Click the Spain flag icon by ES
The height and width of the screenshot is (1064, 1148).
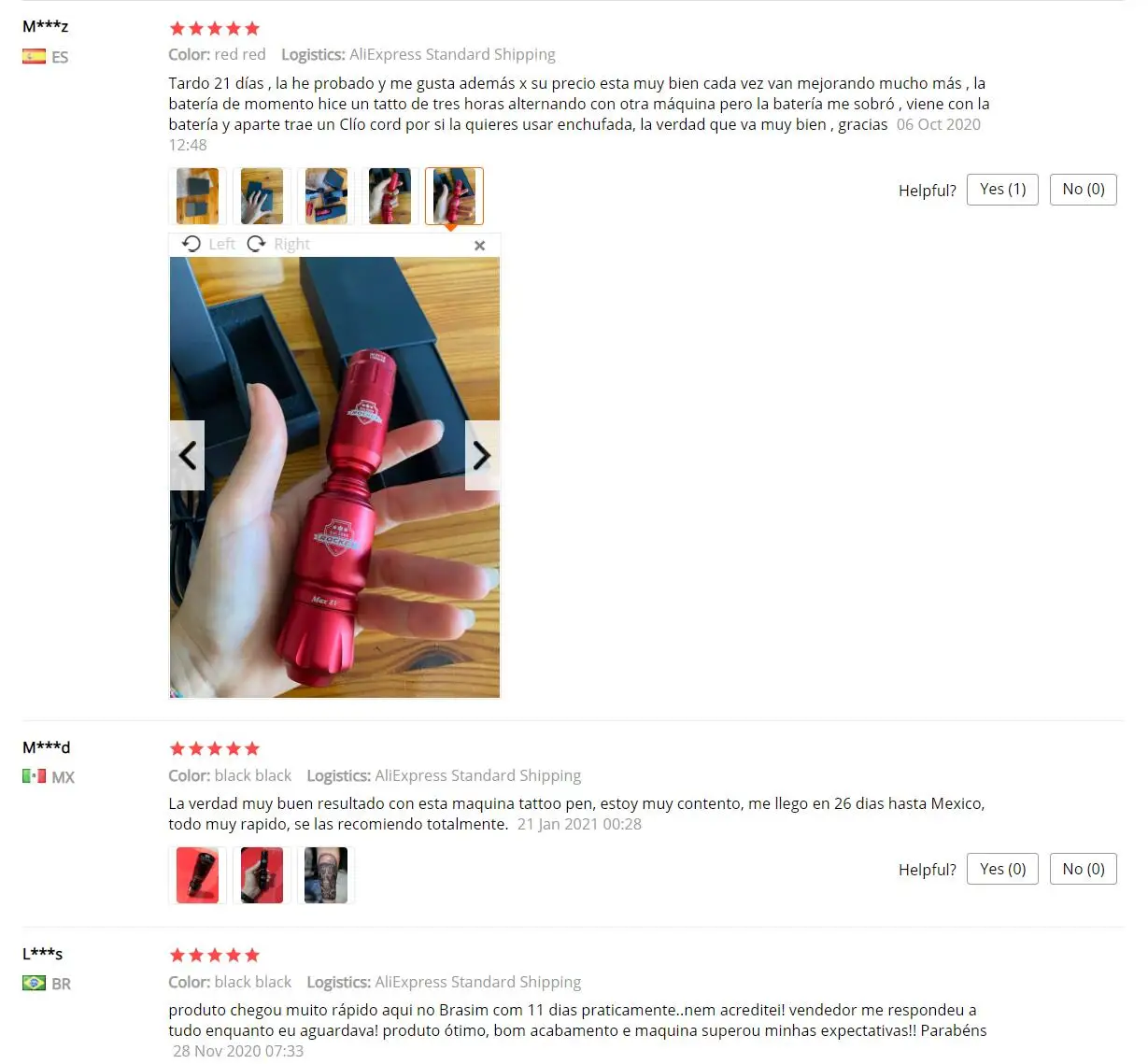coord(34,56)
